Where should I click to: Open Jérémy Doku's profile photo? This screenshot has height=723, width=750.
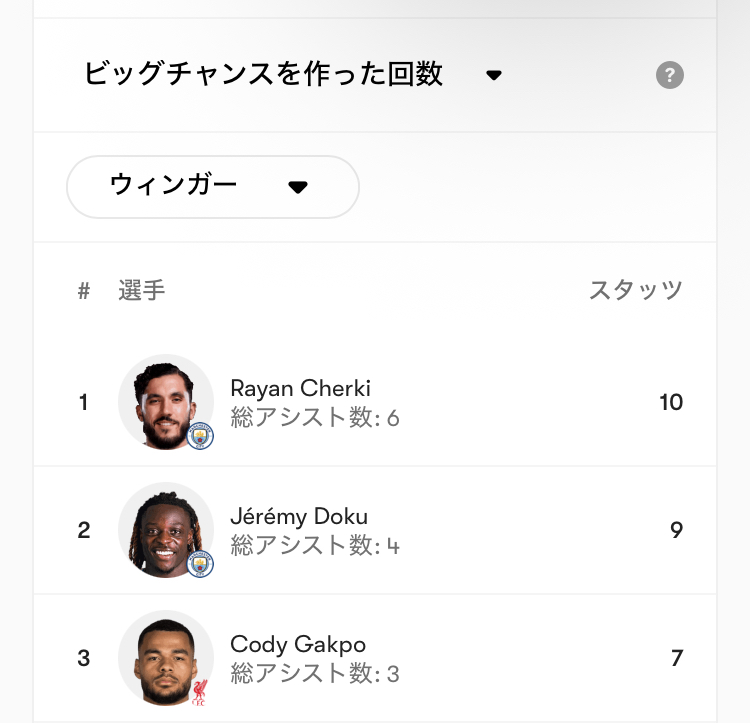[163, 529]
